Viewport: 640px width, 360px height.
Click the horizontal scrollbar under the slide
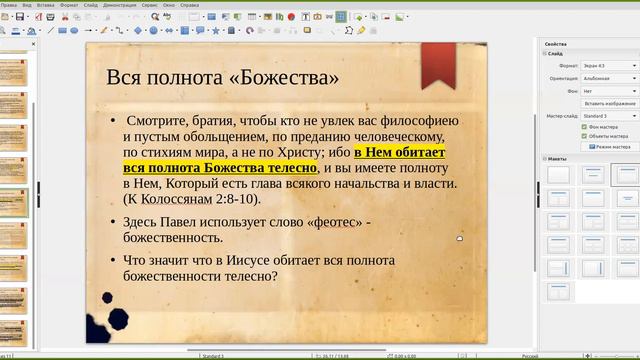click(286, 350)
